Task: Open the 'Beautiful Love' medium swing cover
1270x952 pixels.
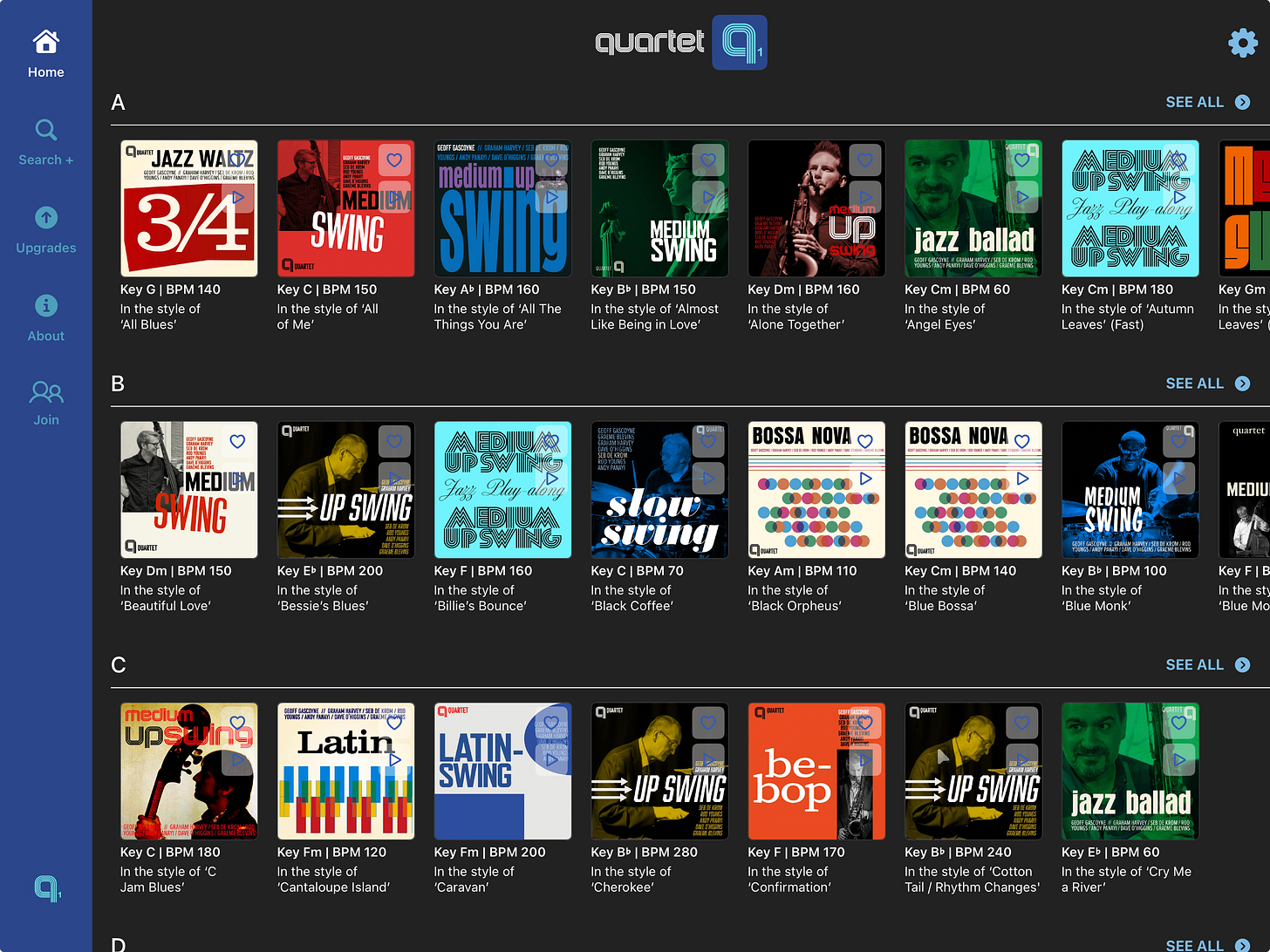Action: [x=188, y=490]
